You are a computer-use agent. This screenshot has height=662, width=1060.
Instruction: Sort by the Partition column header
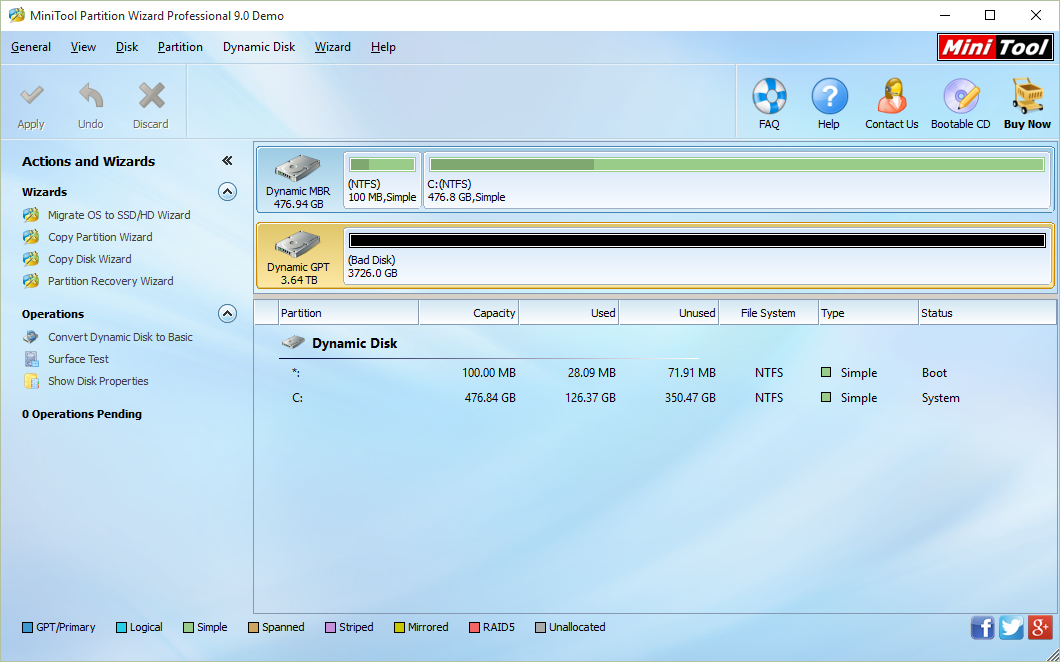coord(348,313)
